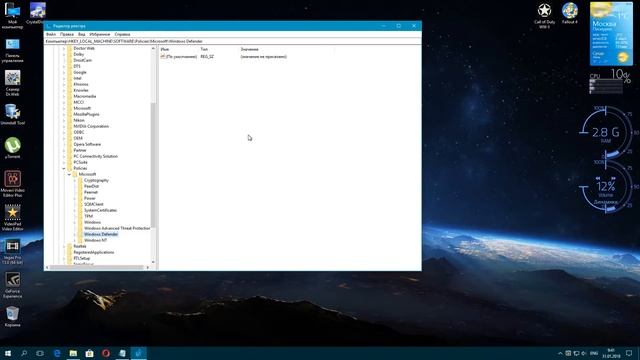Viewport: 640px width, 360px height.
Task: Open the Мой компьютер desktop icon
Action: (12, 16)
